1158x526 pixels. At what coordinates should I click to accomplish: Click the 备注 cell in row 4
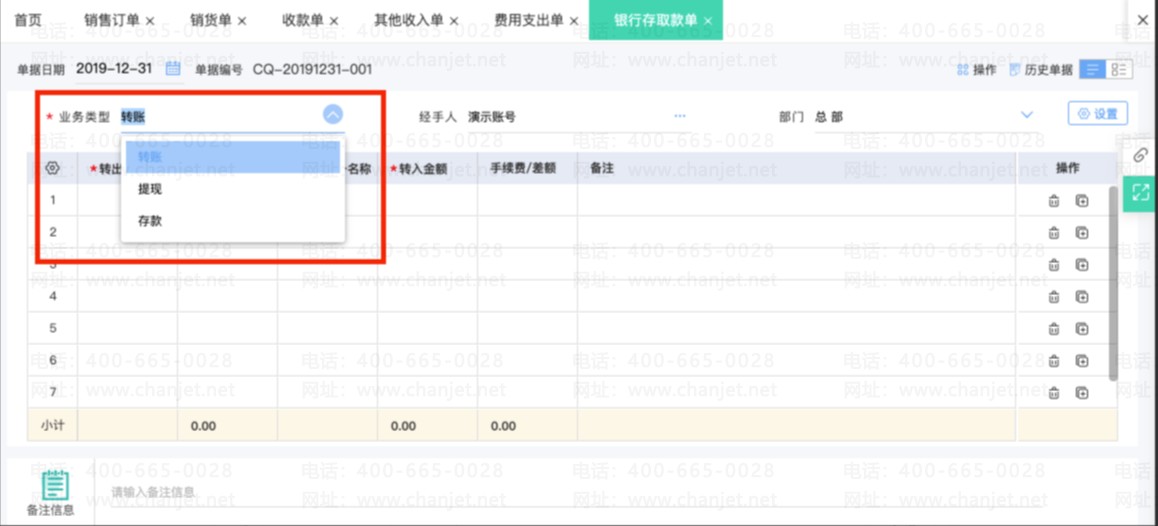point(798,296)
